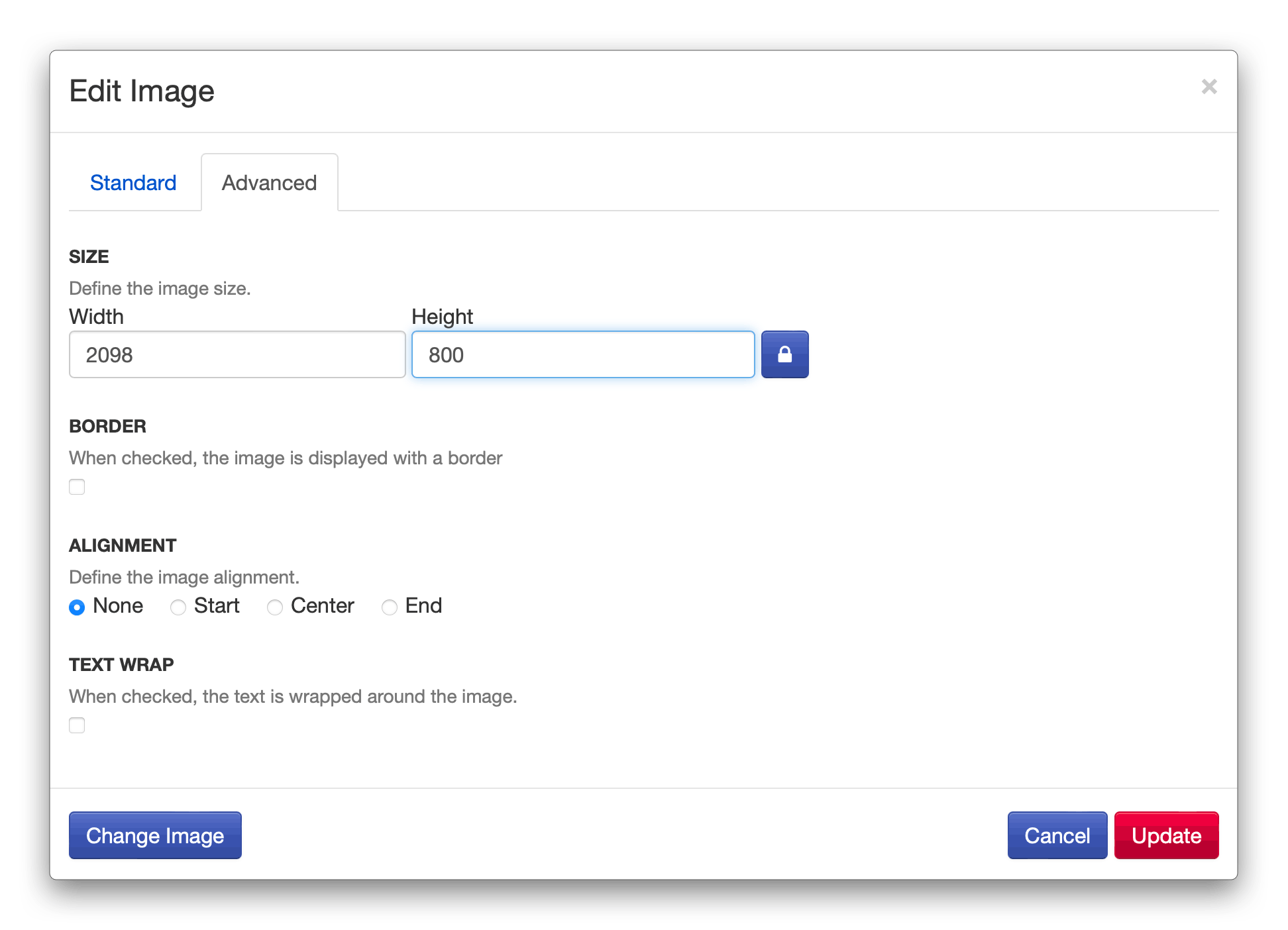The image size is (1288, 930).
Task: Select None alignment option
Action: [x=77, y=607]
